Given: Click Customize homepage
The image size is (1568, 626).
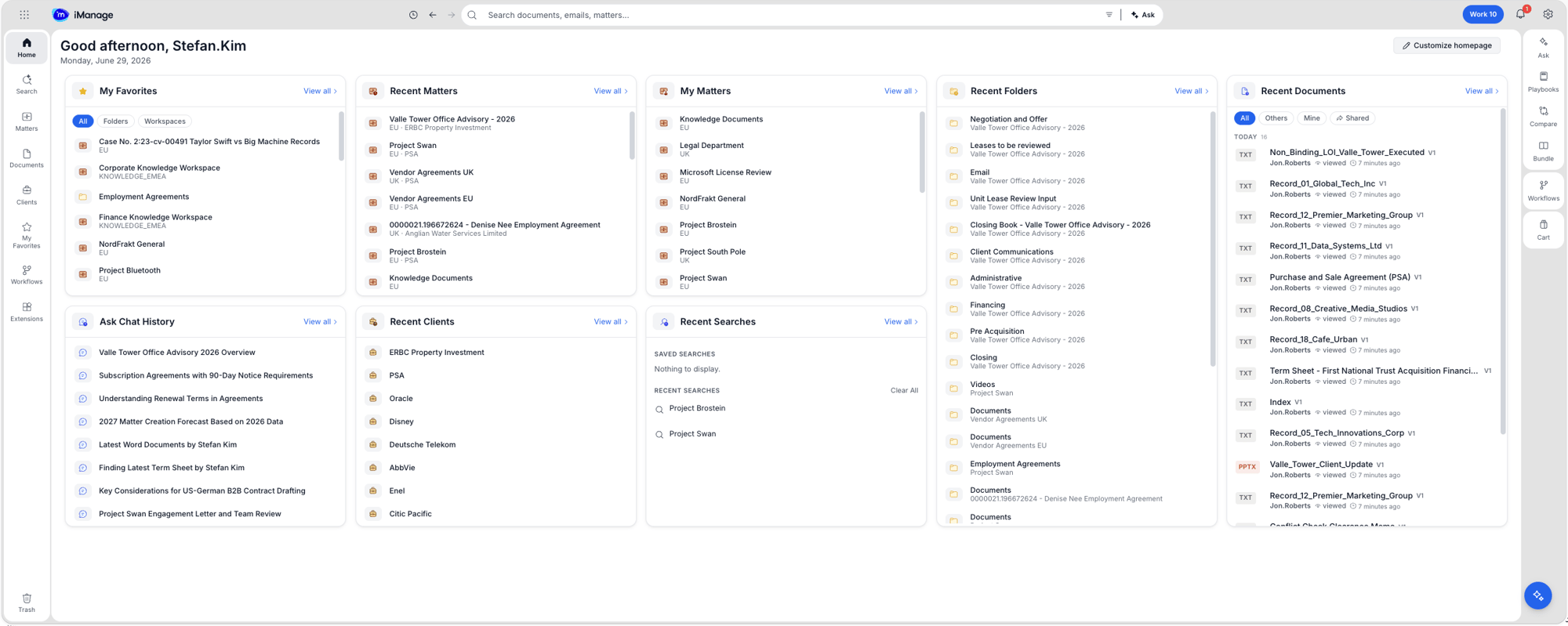Looking at the screenshot, I should click(1447, 45).
